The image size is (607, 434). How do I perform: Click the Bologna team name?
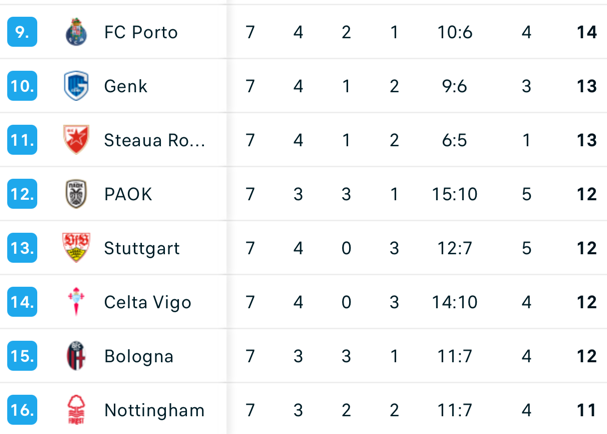pyautogui.click(x=139, y=356)
